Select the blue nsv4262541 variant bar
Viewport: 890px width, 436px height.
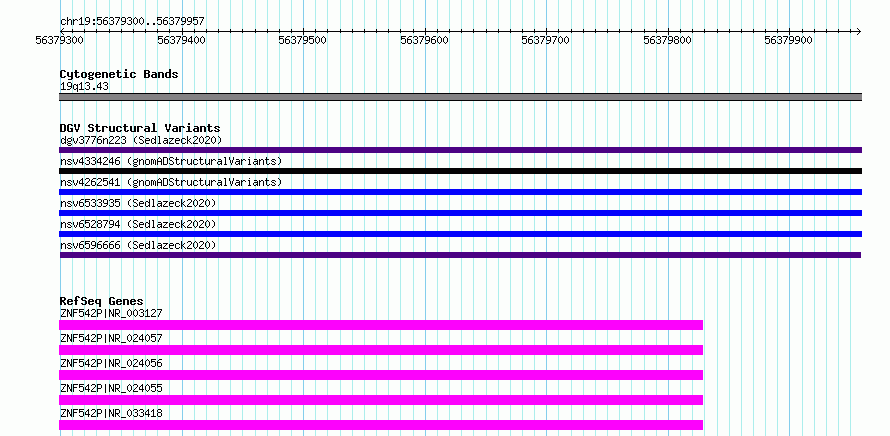pos(460,192)
